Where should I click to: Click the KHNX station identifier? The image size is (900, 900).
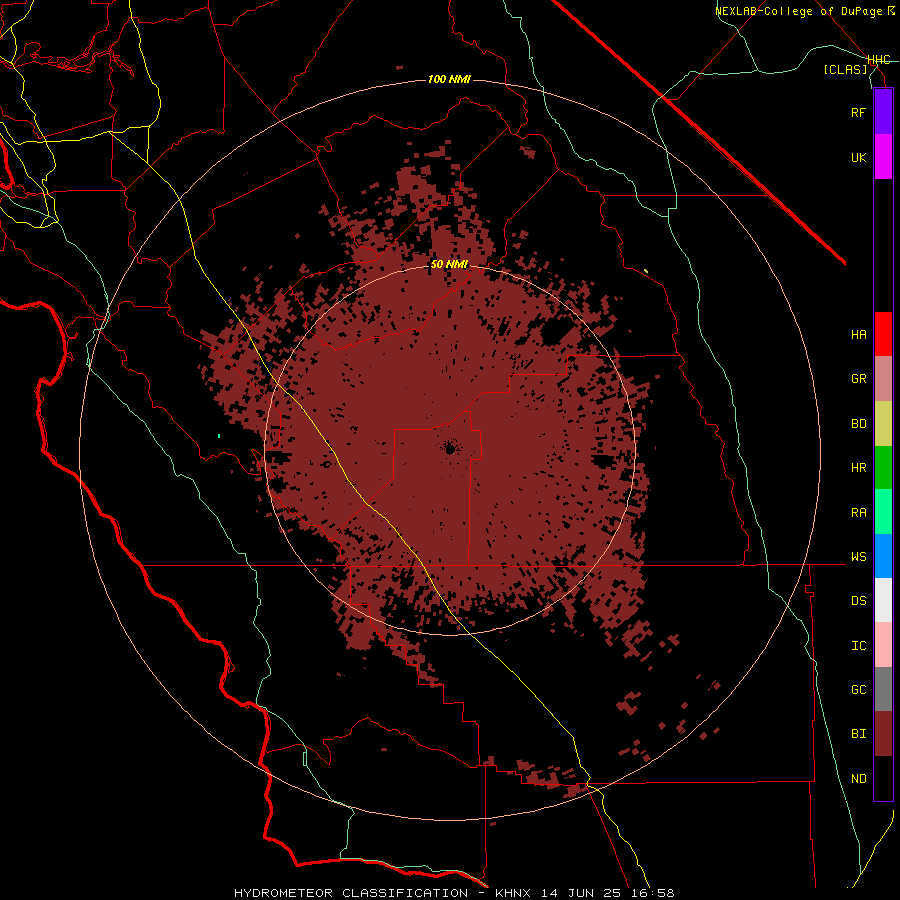[515, 893]
